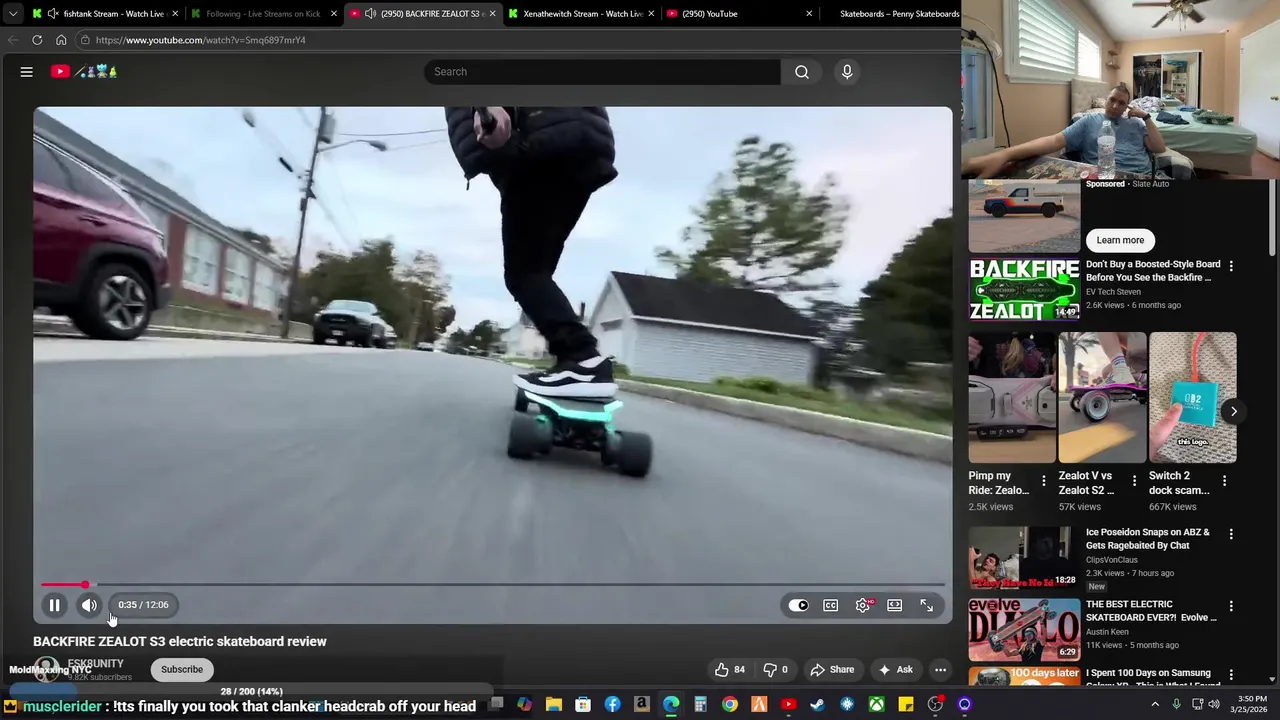Launch Steam from taskbar
Image resolution: width=1280 pixels, height=720 pixels.
tap(818, 705)
